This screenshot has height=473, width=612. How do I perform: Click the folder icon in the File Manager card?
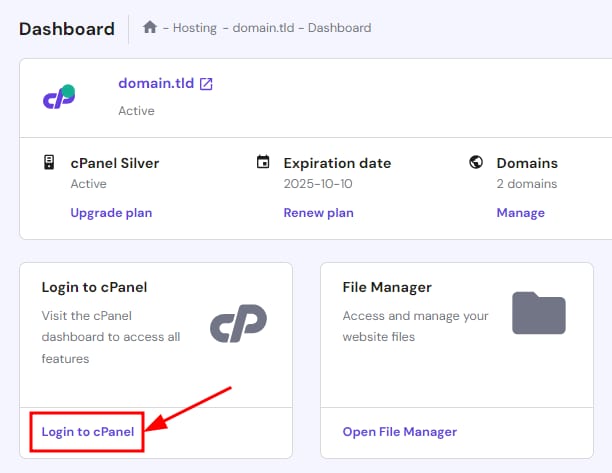click(x=538, y=313)
